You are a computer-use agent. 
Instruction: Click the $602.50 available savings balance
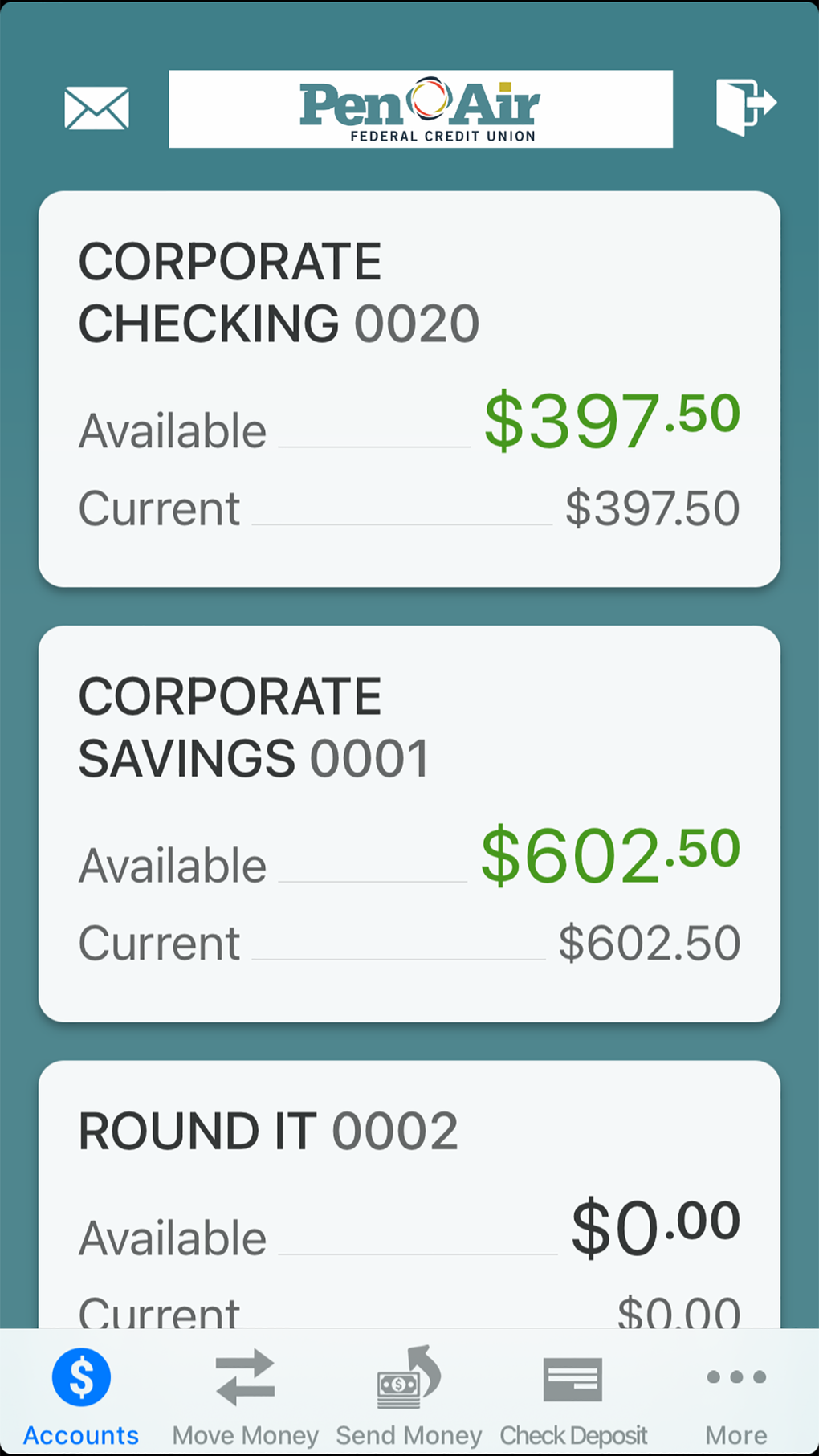pyautogui.click(x=610, y=854)
